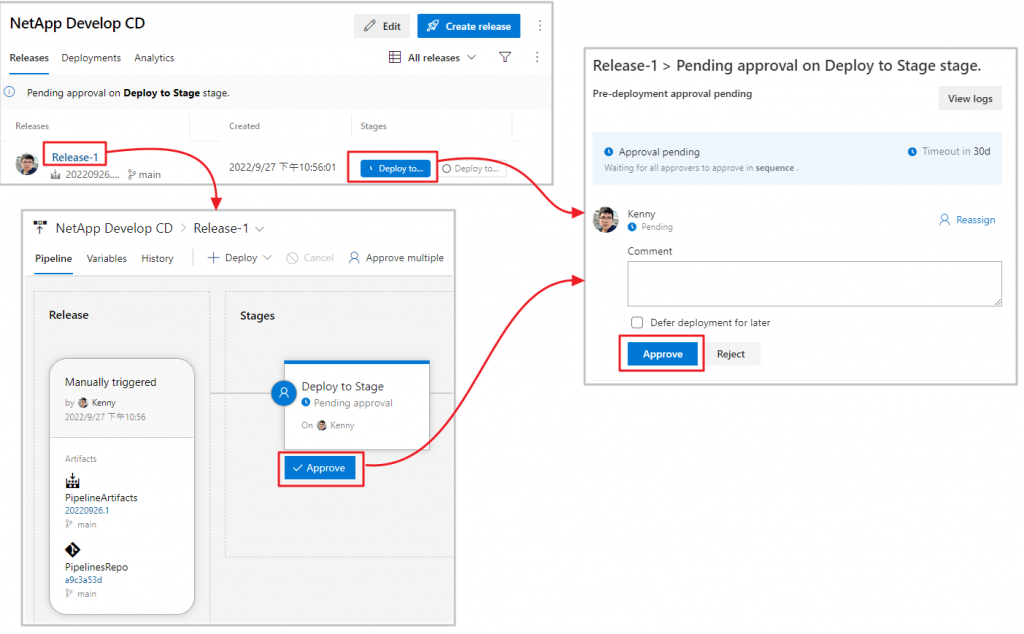Image resolution: width=1024 pixels, height=634 pixels.
Task: Click the Approve button under Deploy to Stage card
Action: point(320,468)
